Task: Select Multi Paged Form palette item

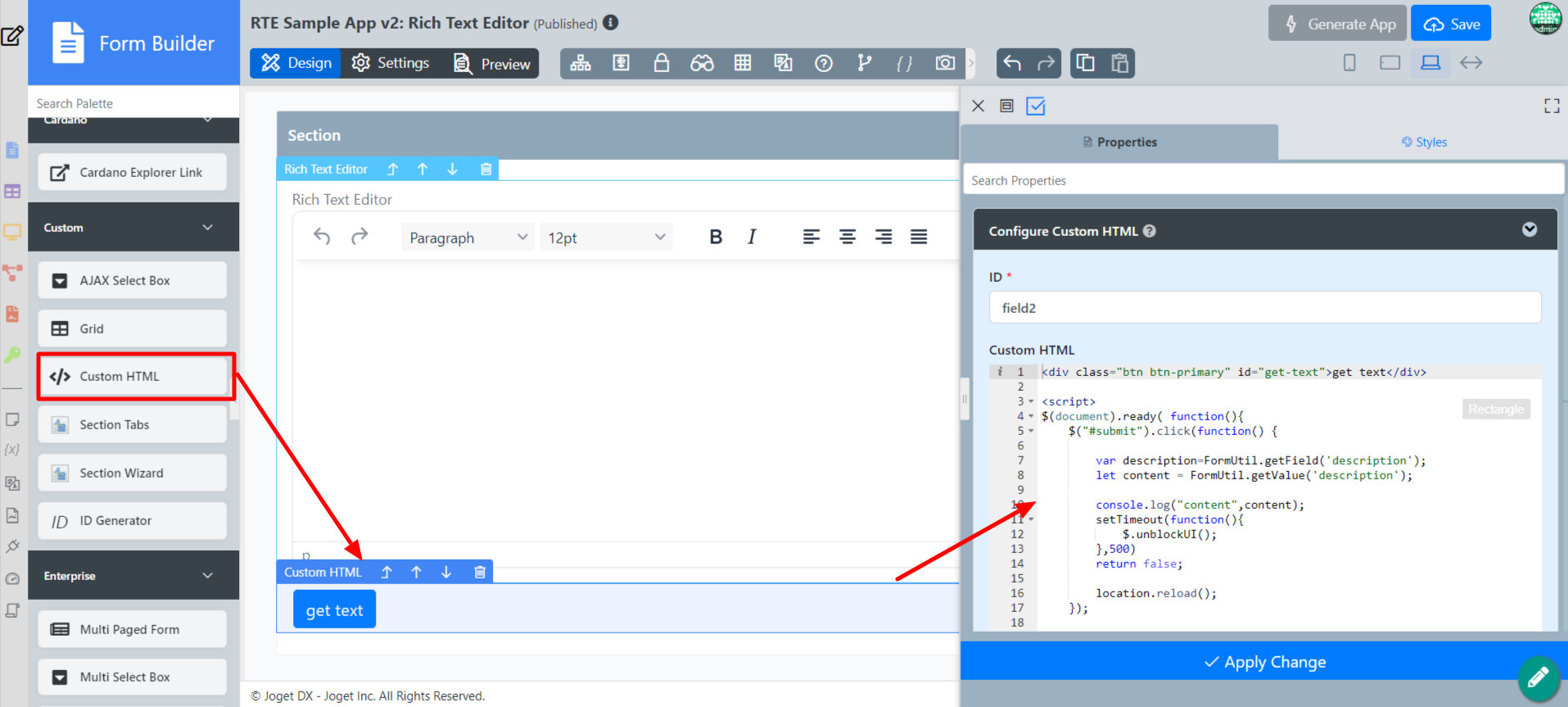Action: point(133,629)
